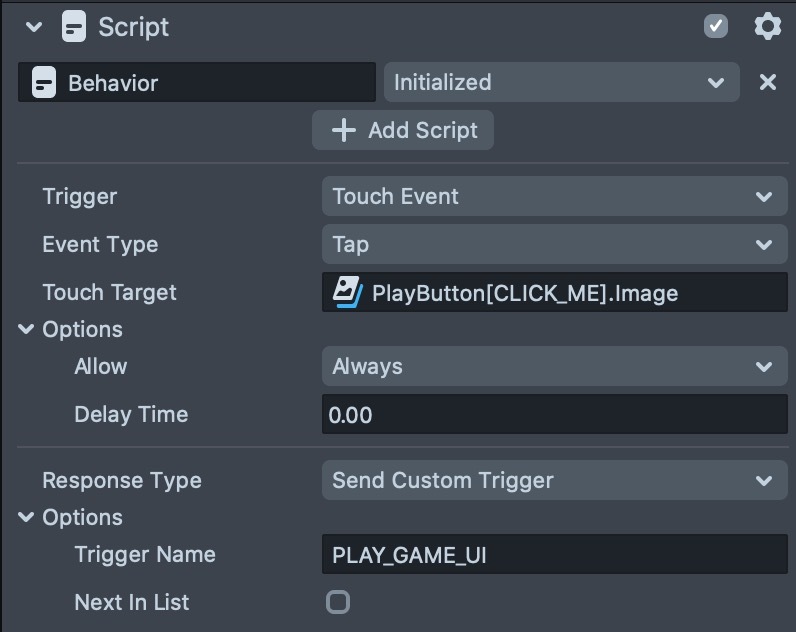Collapse the Options under Response Type
This screenshot has height=632, width=796.
point(26,518)
